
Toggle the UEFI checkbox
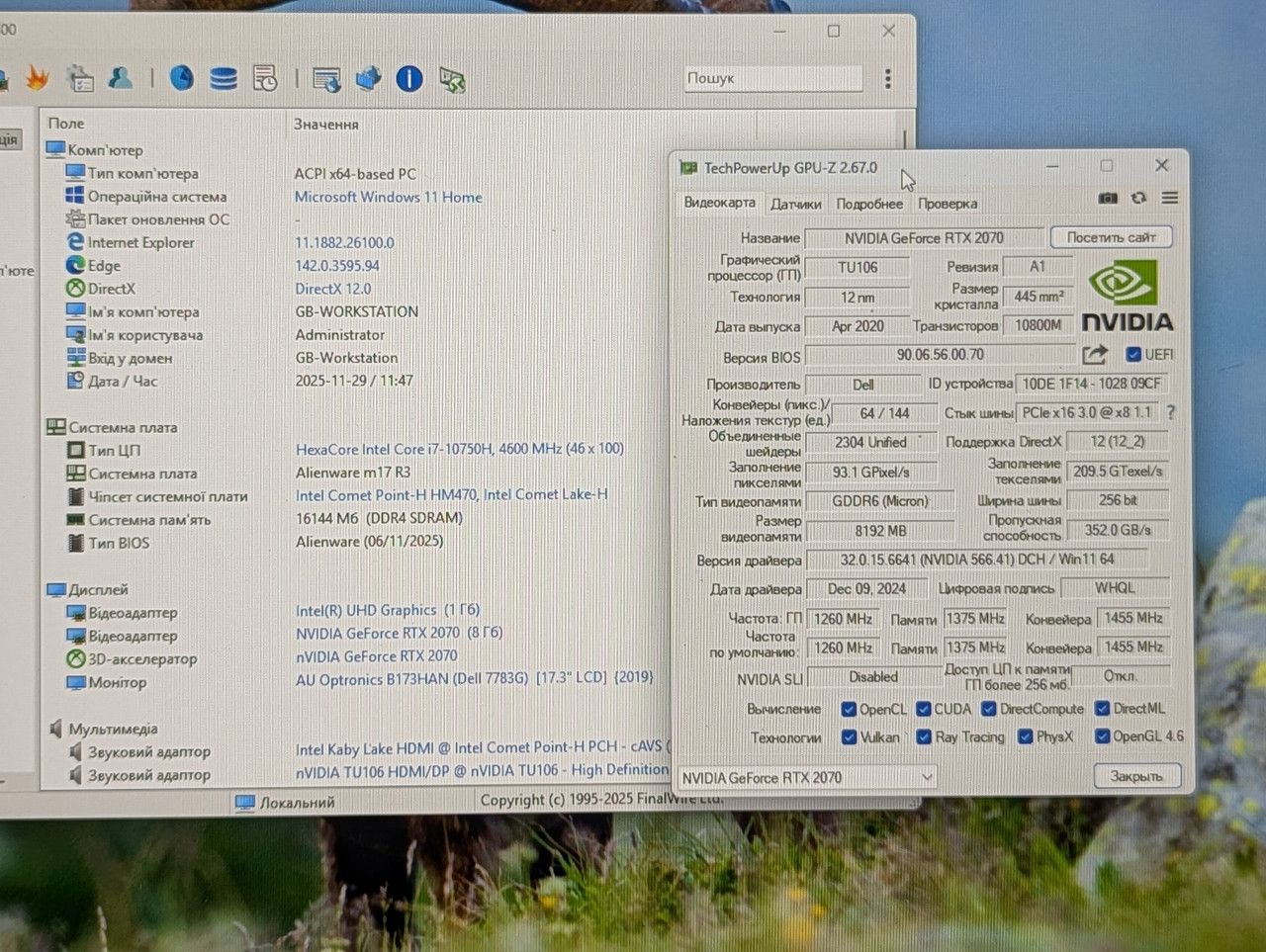pos(1133,354)
